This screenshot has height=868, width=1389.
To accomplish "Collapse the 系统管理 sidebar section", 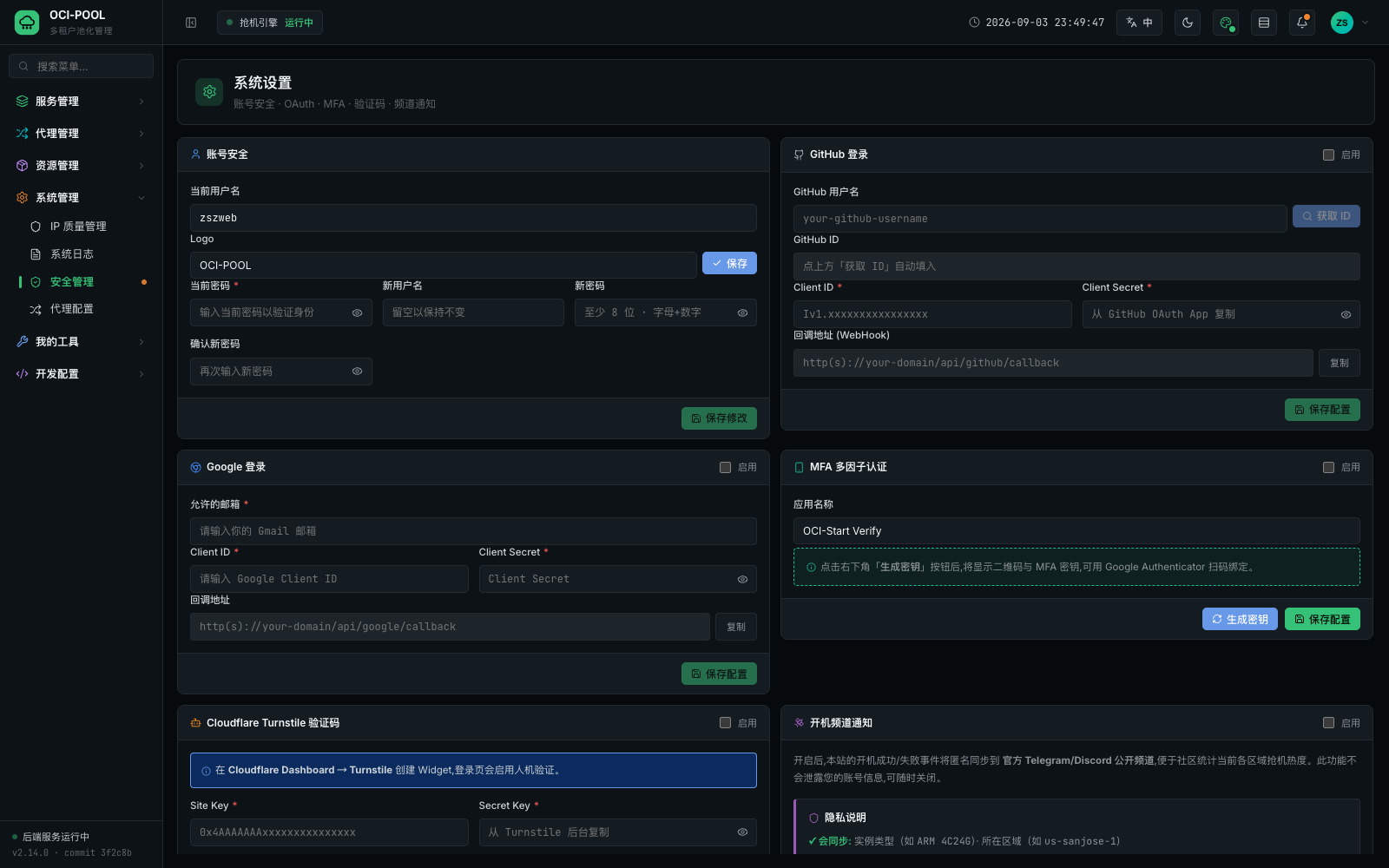I will [81, 198].
